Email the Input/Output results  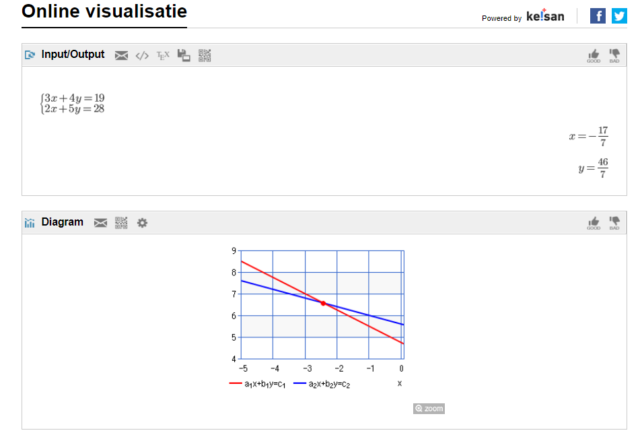tap(121, 55)
